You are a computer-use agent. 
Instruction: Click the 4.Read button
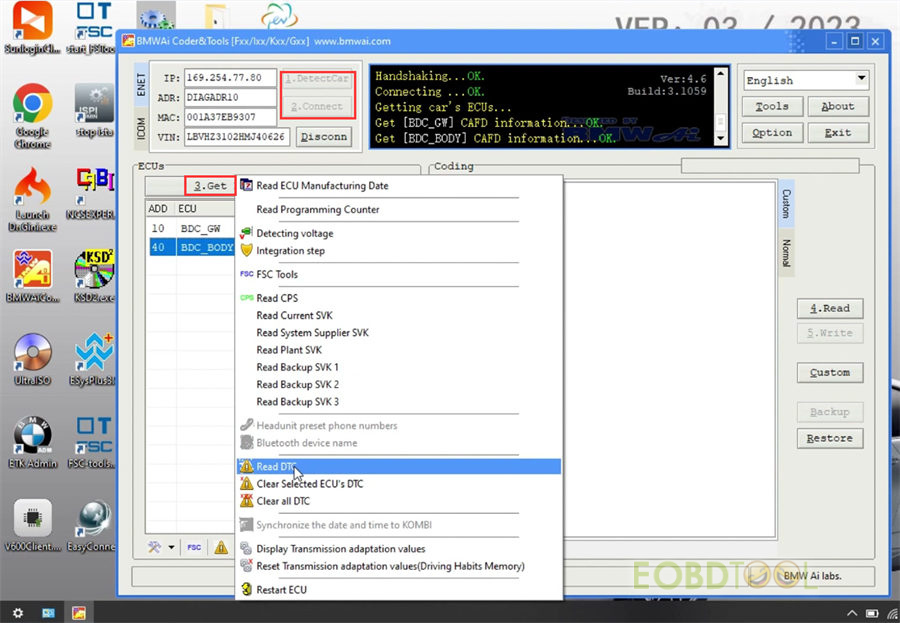pyautogui.click(x=830, y=308)
